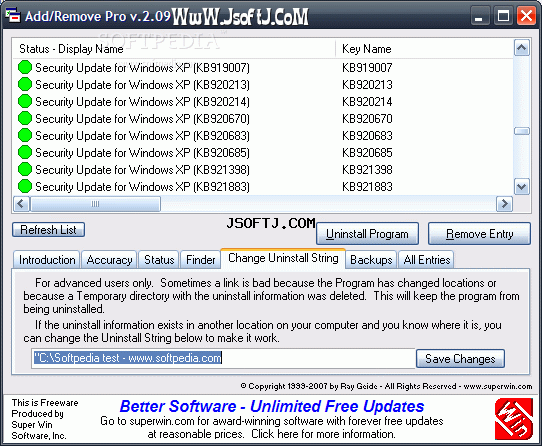Click the Remove Entry button
This screenshot has width=542, height=446.
pos(479,234)
